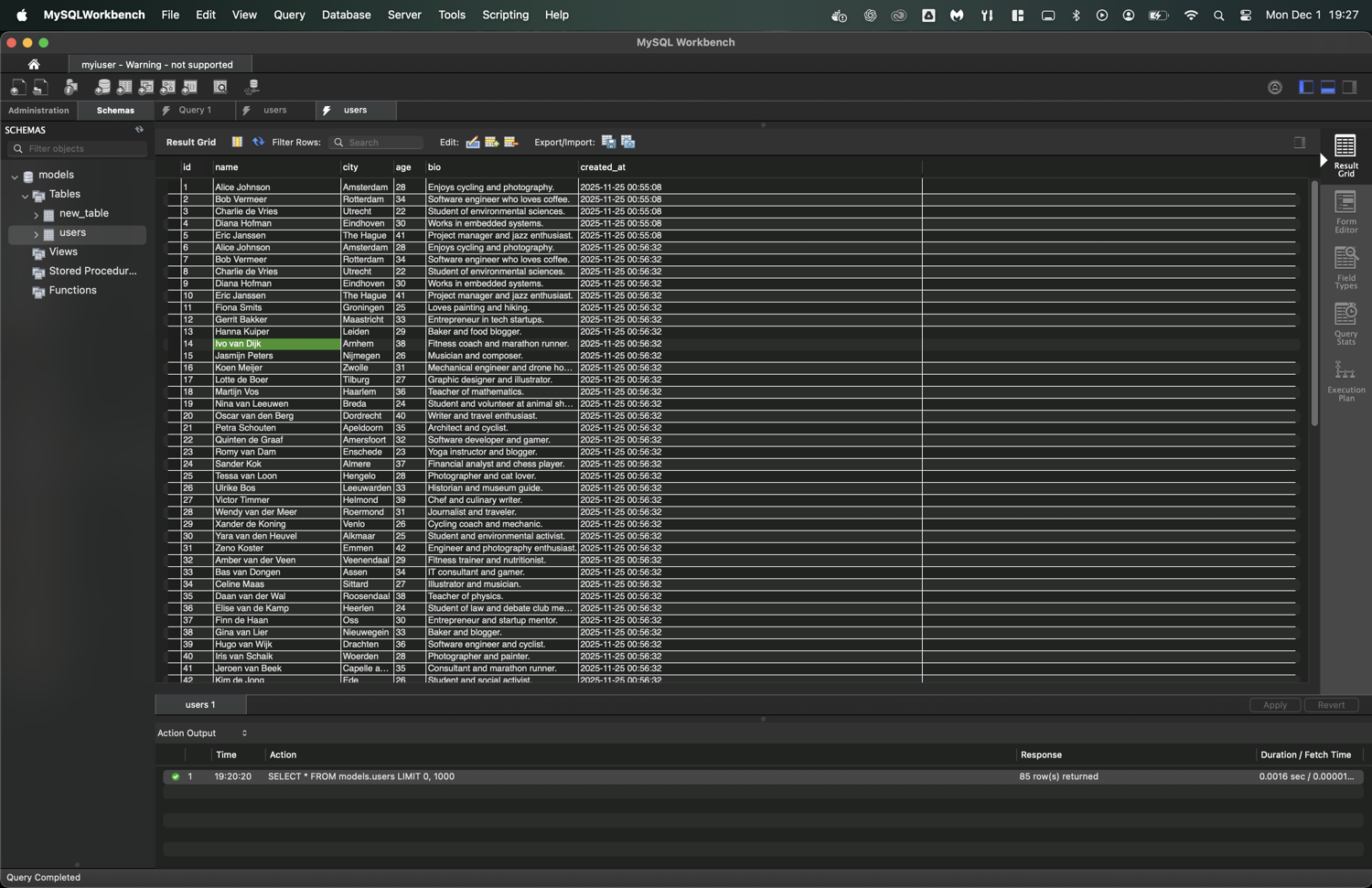
Task: Focus the Filter objects field
Action: [78, 148]
